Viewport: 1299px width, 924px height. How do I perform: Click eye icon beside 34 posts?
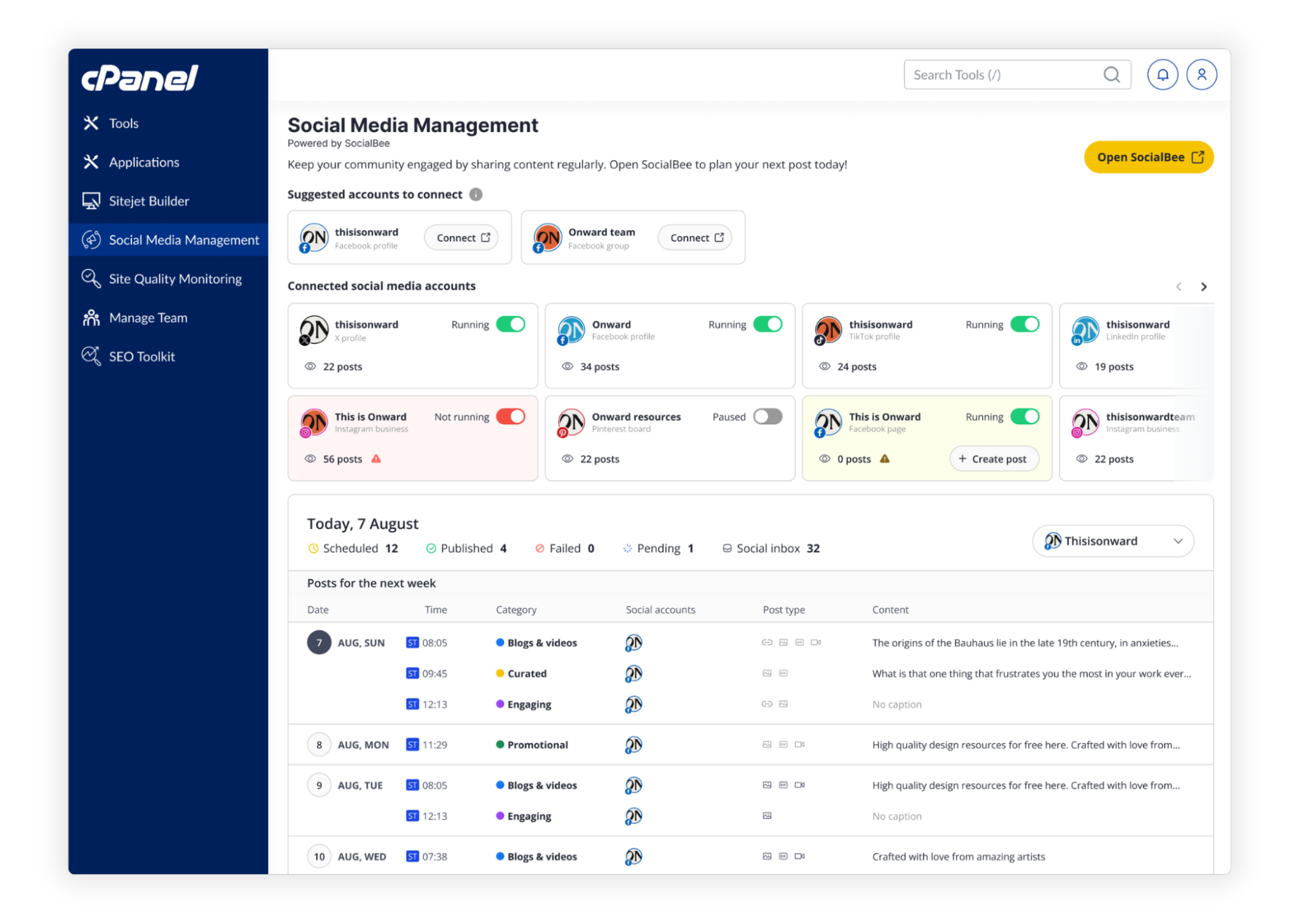click(568, 366)
